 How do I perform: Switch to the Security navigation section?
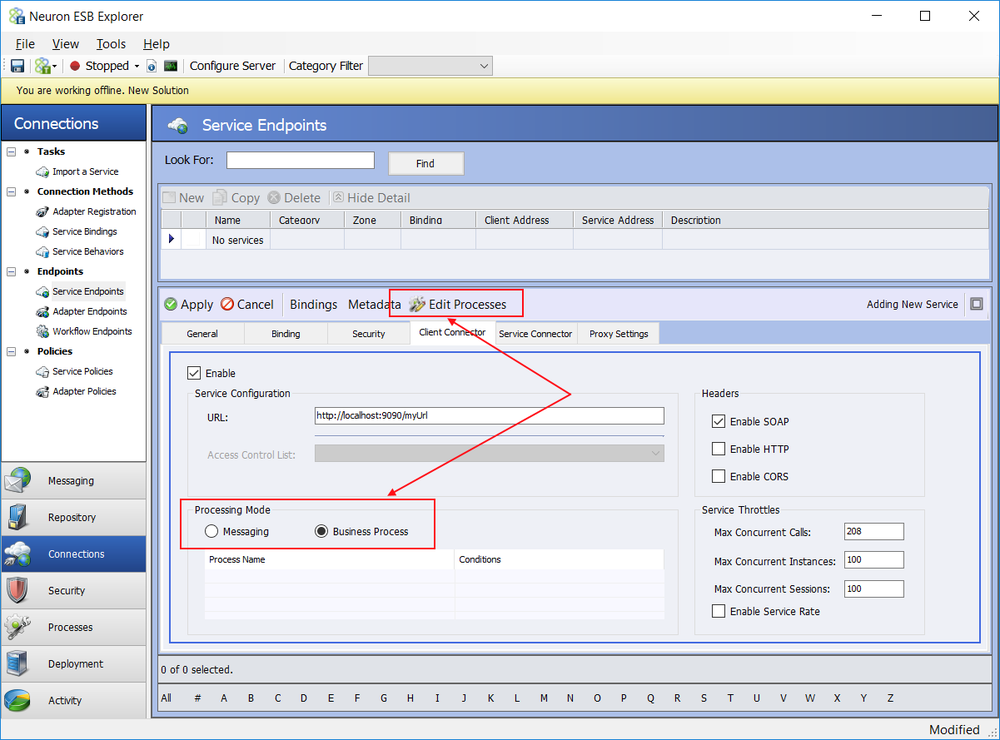click(73, 591)
